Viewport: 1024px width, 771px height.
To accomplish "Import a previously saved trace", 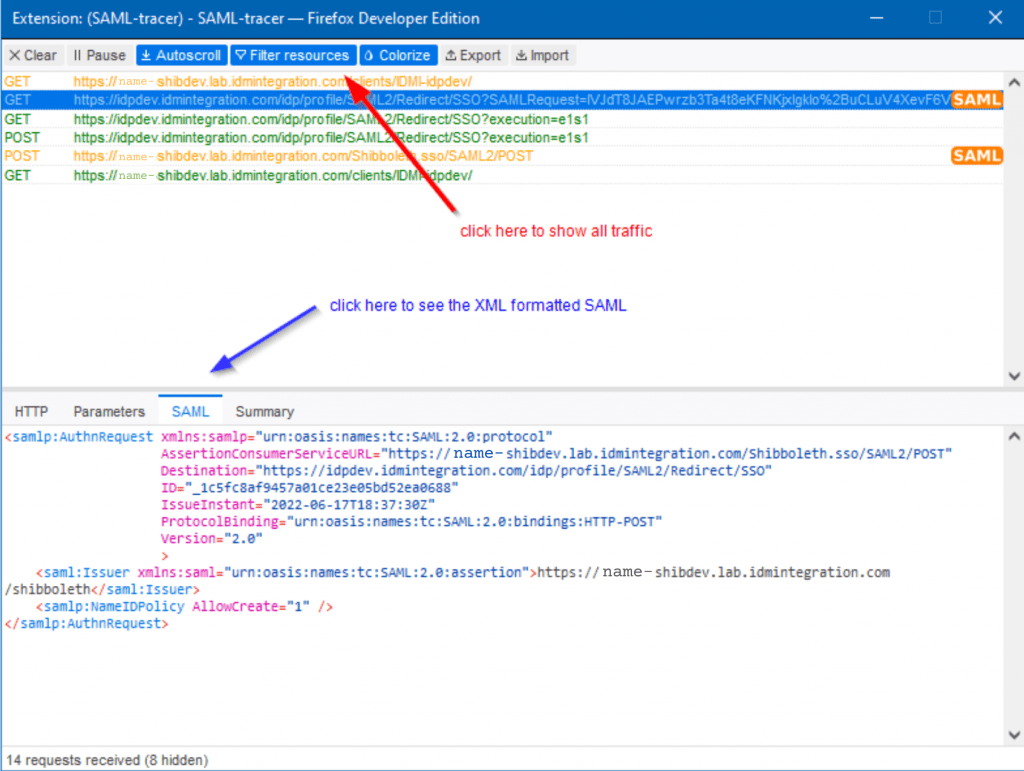I will 541,55.
